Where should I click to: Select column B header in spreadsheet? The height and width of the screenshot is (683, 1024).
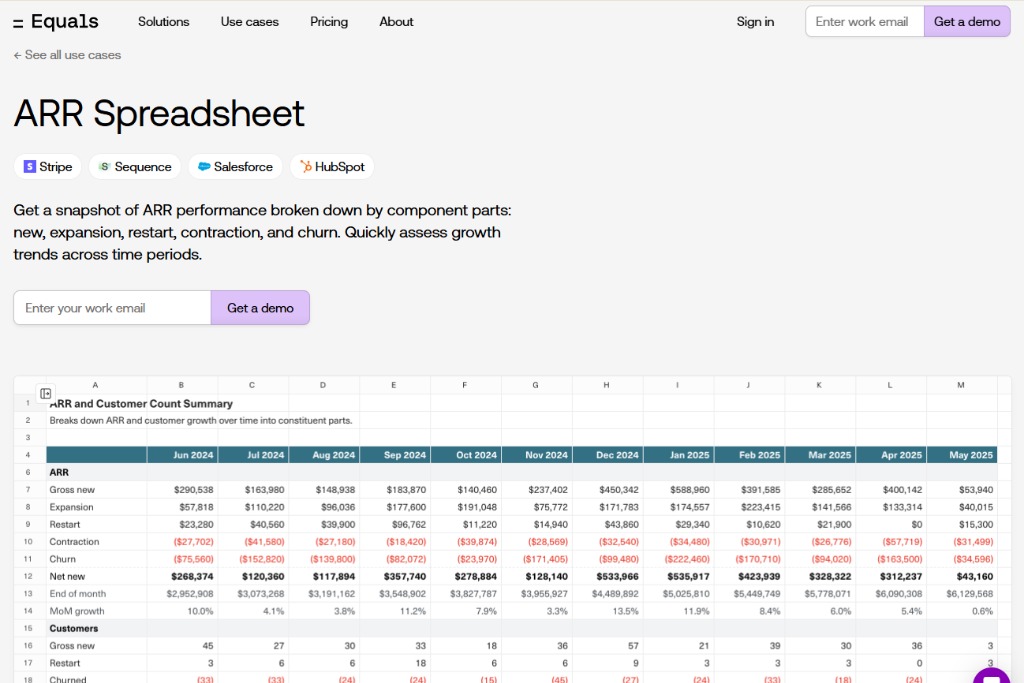181,385
